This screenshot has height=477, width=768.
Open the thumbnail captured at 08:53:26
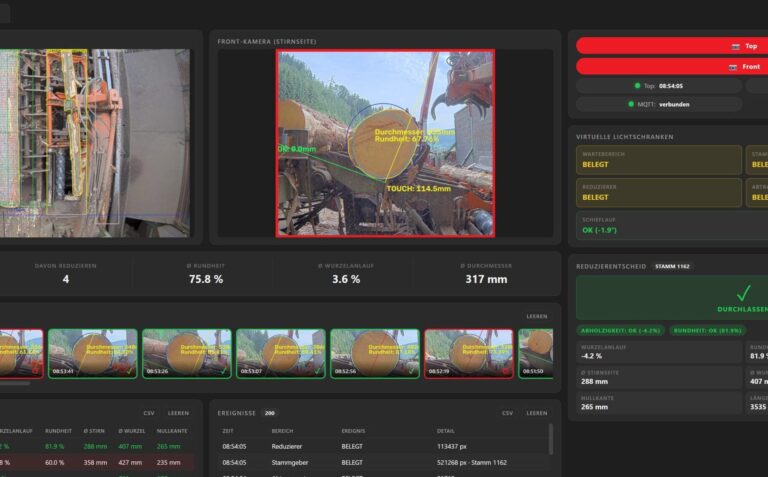click(187, 354)
